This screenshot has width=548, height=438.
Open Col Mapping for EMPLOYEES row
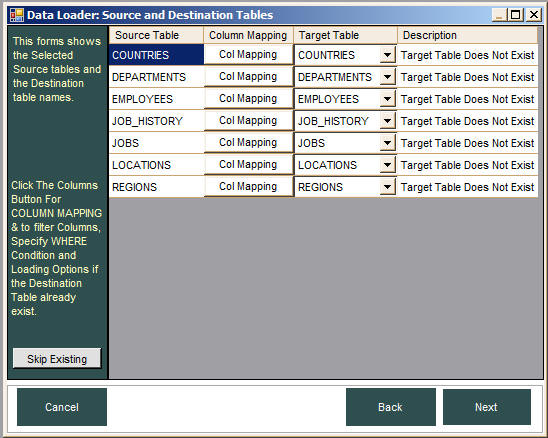248,99
